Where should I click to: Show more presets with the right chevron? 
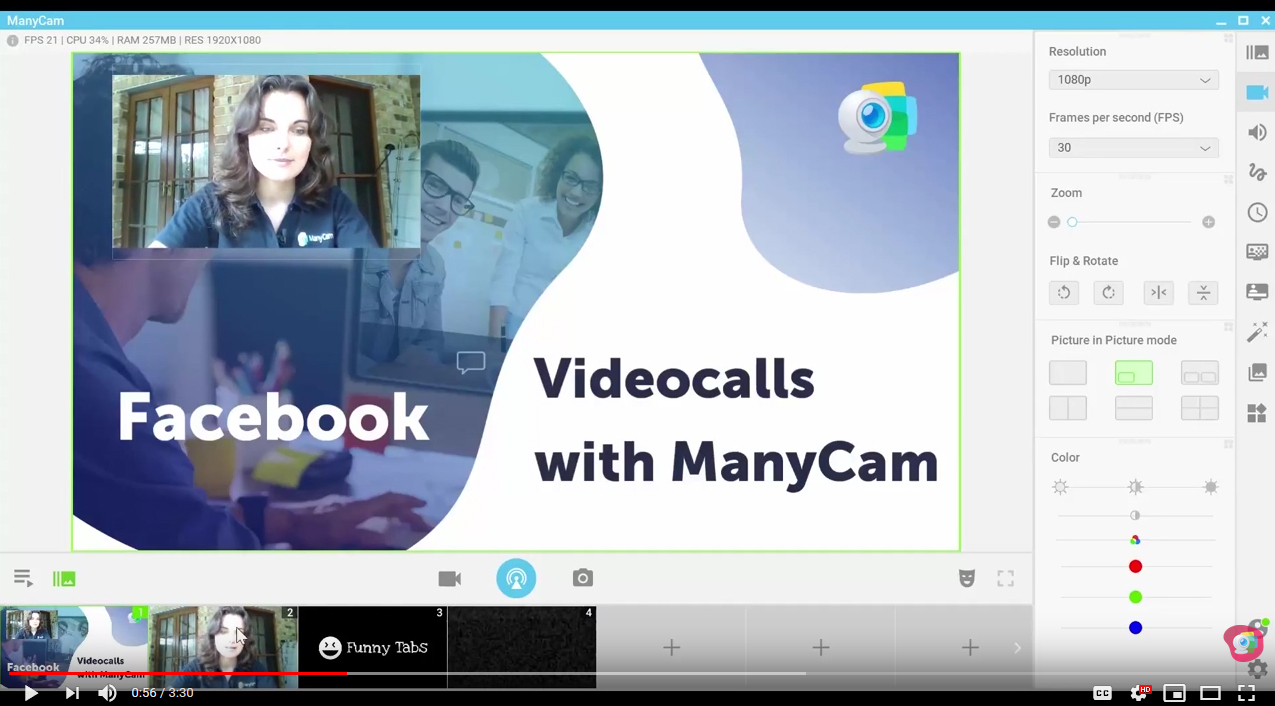click(x=1017, y=648)
